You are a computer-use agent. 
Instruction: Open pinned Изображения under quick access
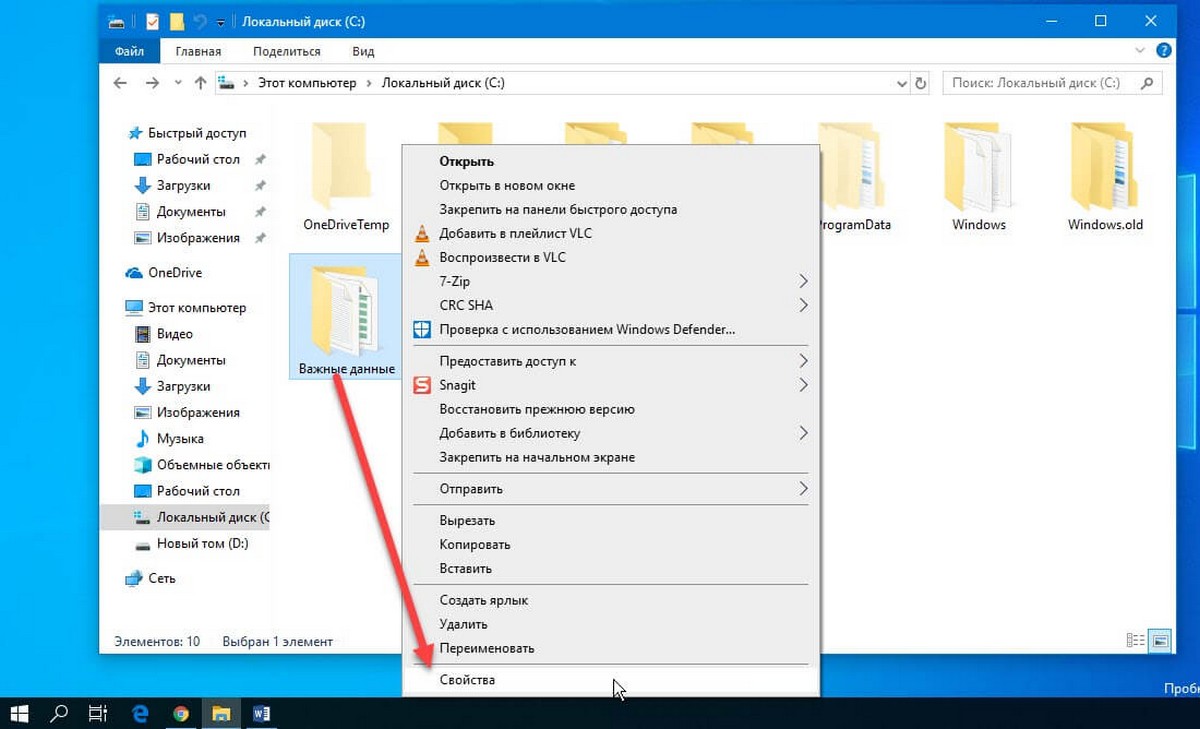[x=198, y=238]
